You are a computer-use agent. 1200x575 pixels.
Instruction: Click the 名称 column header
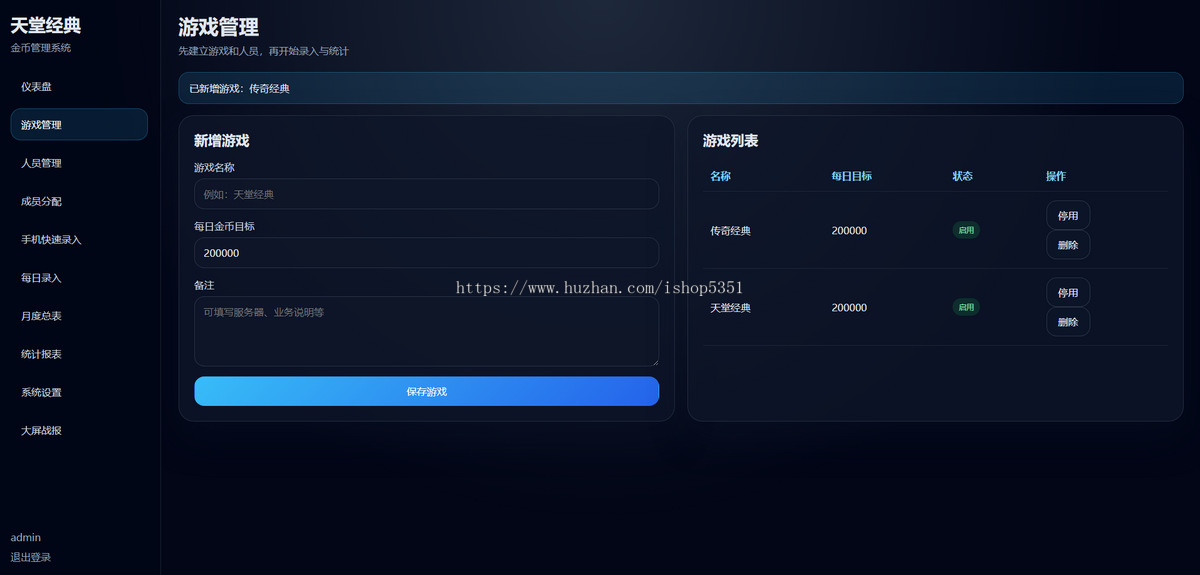click(x=720, y=176)
